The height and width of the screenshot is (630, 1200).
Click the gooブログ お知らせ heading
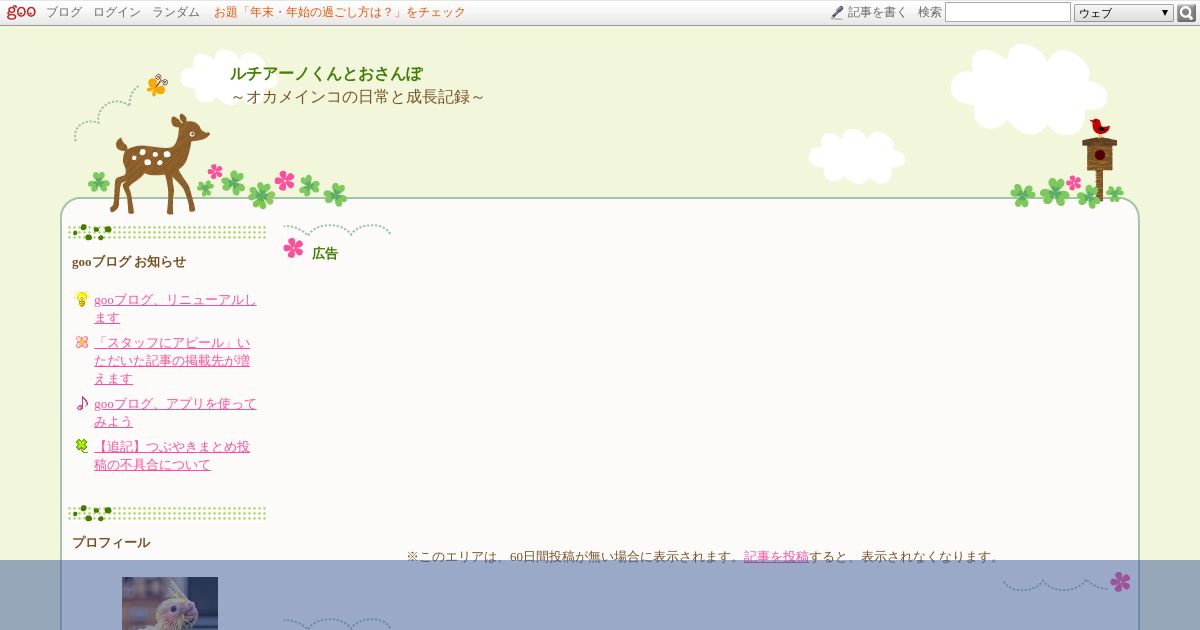[x=129, y=262]
